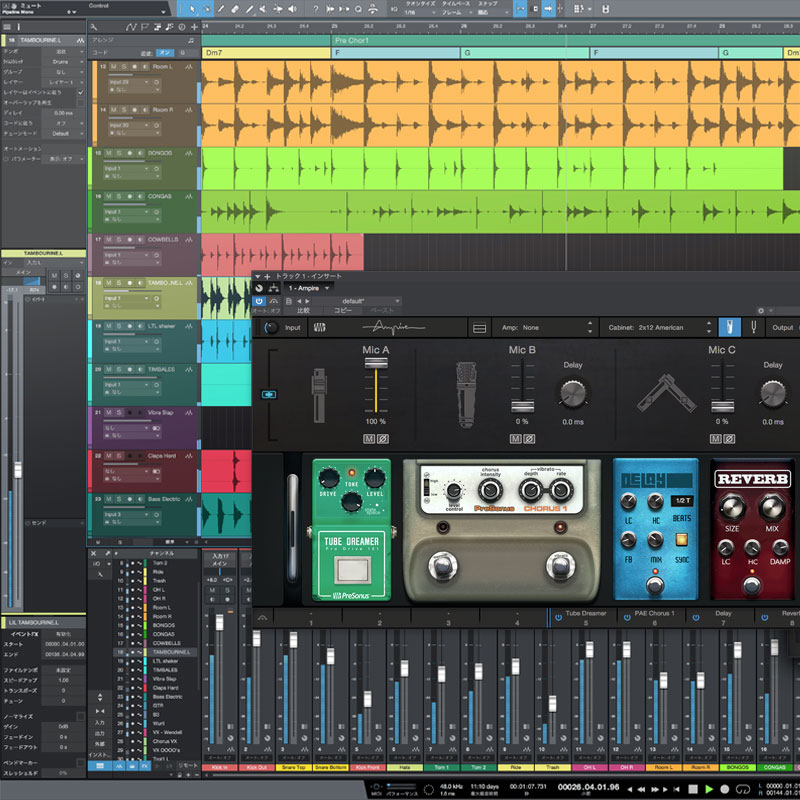Image resolution: width=800 pixels, height=800 pixels.
Task: Click the Ampire rack view icon
Action: (x=479, y=328)
